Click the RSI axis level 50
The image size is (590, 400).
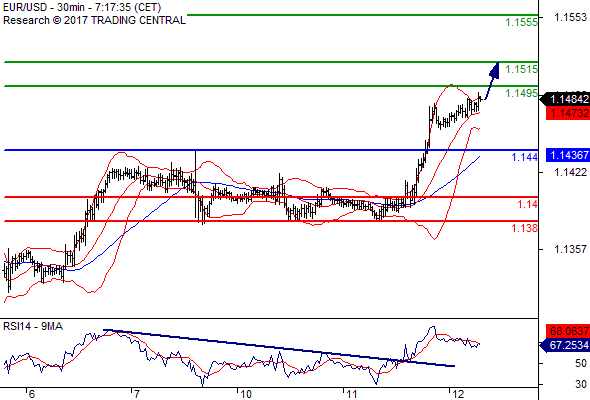tap(581, 363)
